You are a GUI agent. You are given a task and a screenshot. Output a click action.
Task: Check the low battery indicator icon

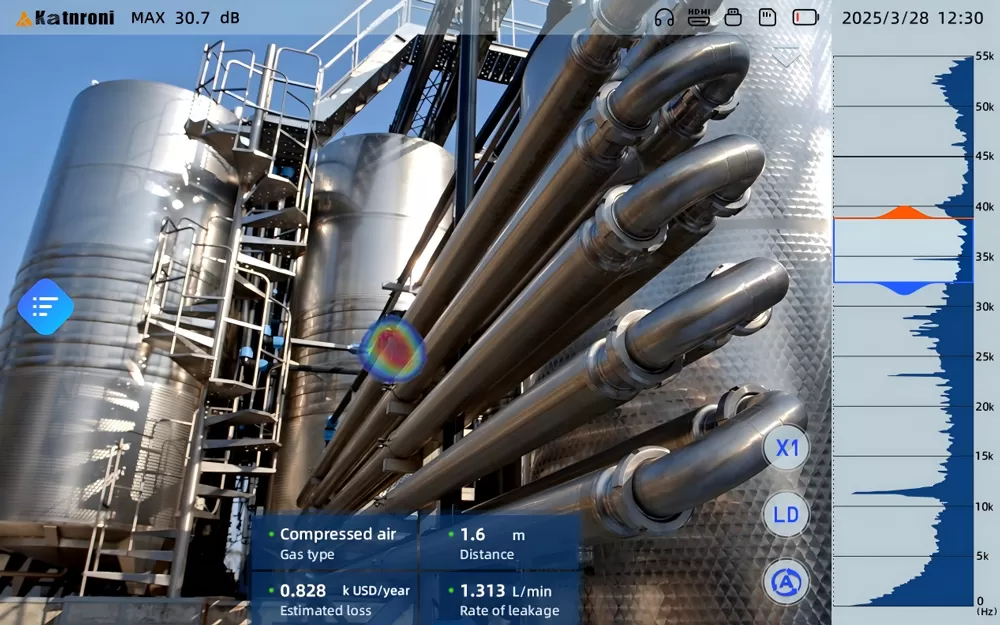click(805, 17)
